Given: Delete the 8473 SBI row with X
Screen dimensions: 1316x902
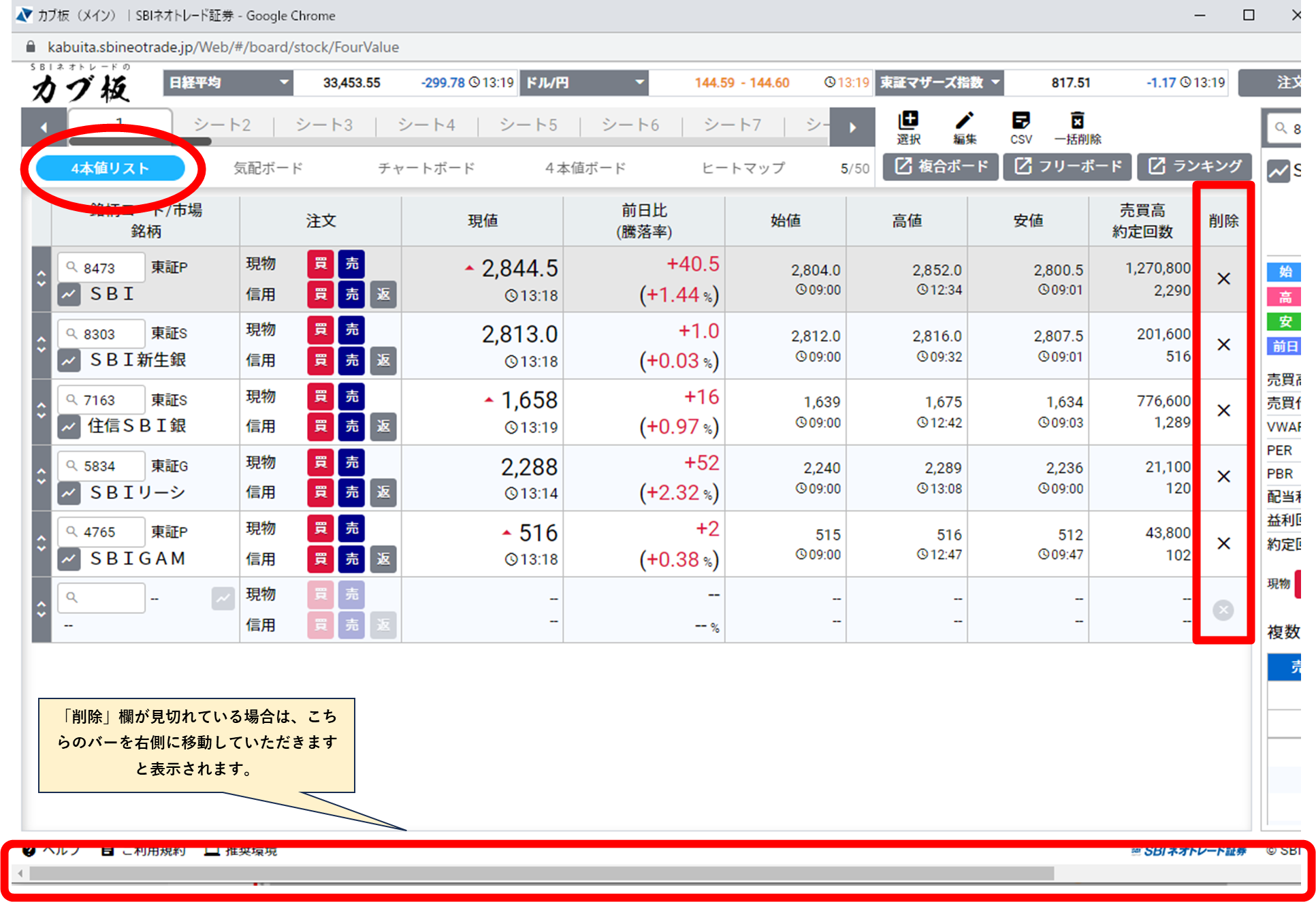Looking at the screenshot, I should point(1223,278).
